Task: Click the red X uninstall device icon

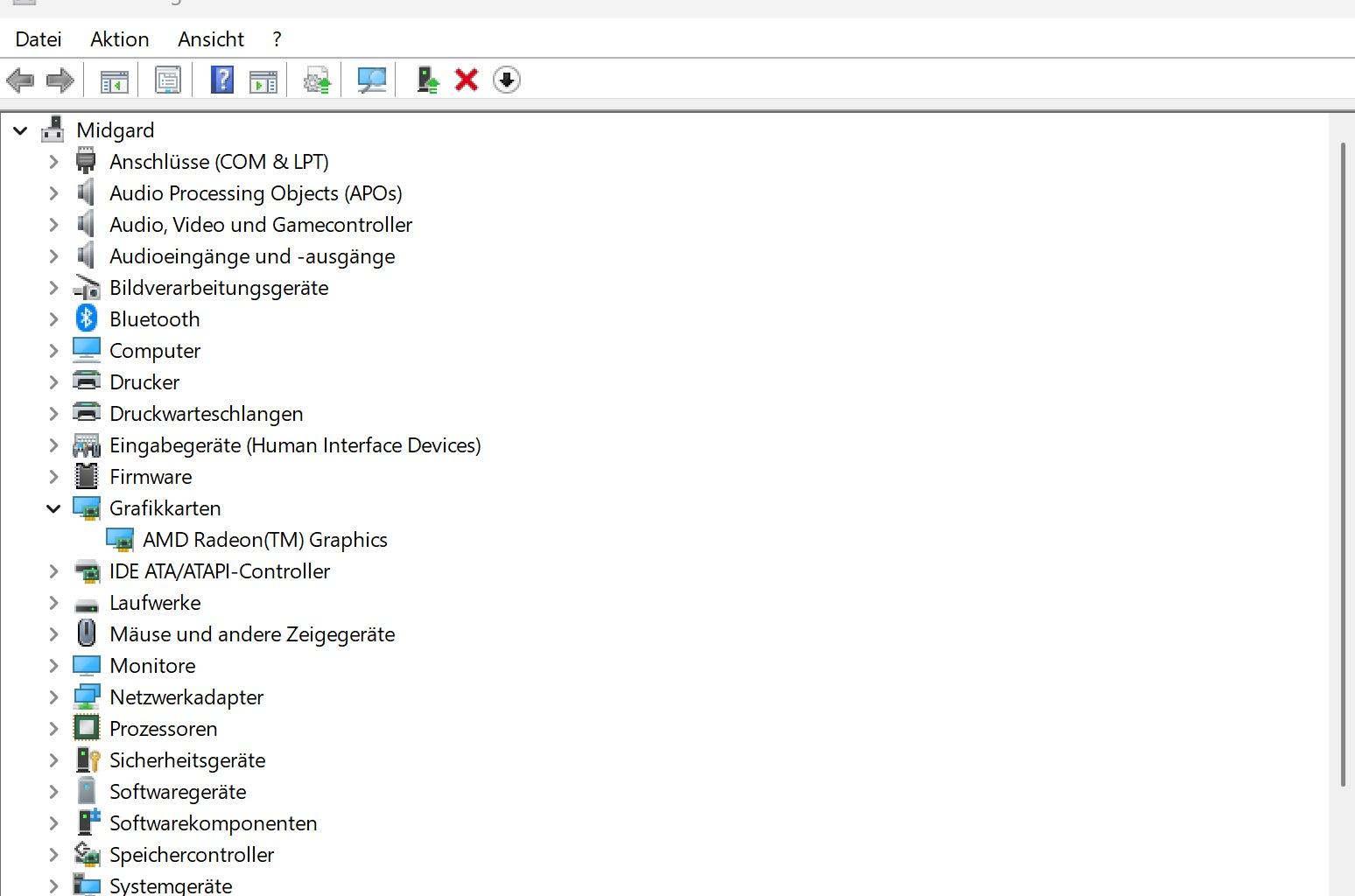Action: [467, 80]
